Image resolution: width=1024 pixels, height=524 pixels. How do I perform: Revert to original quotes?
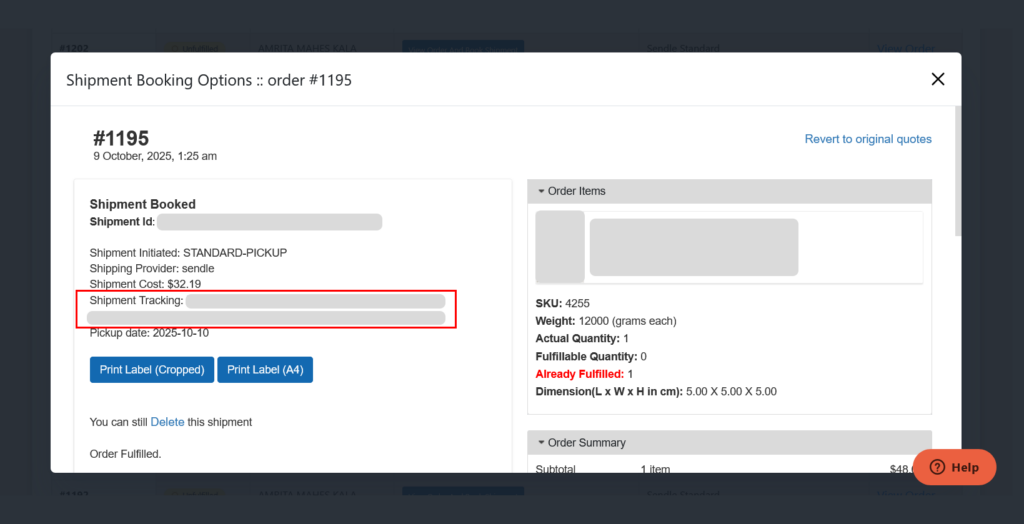pyautogui.click(x=867, y=139)
